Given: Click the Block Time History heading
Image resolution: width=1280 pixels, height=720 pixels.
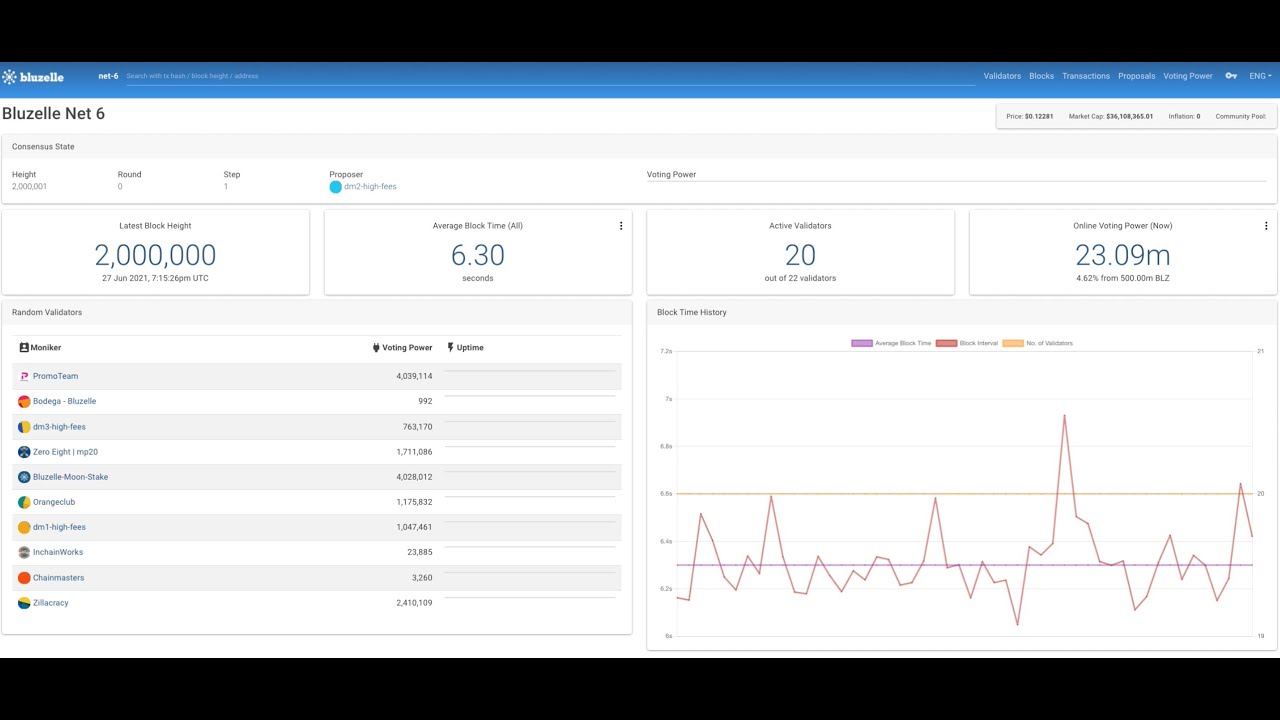Looking at the screenshot, I should (x=692, y=312).
